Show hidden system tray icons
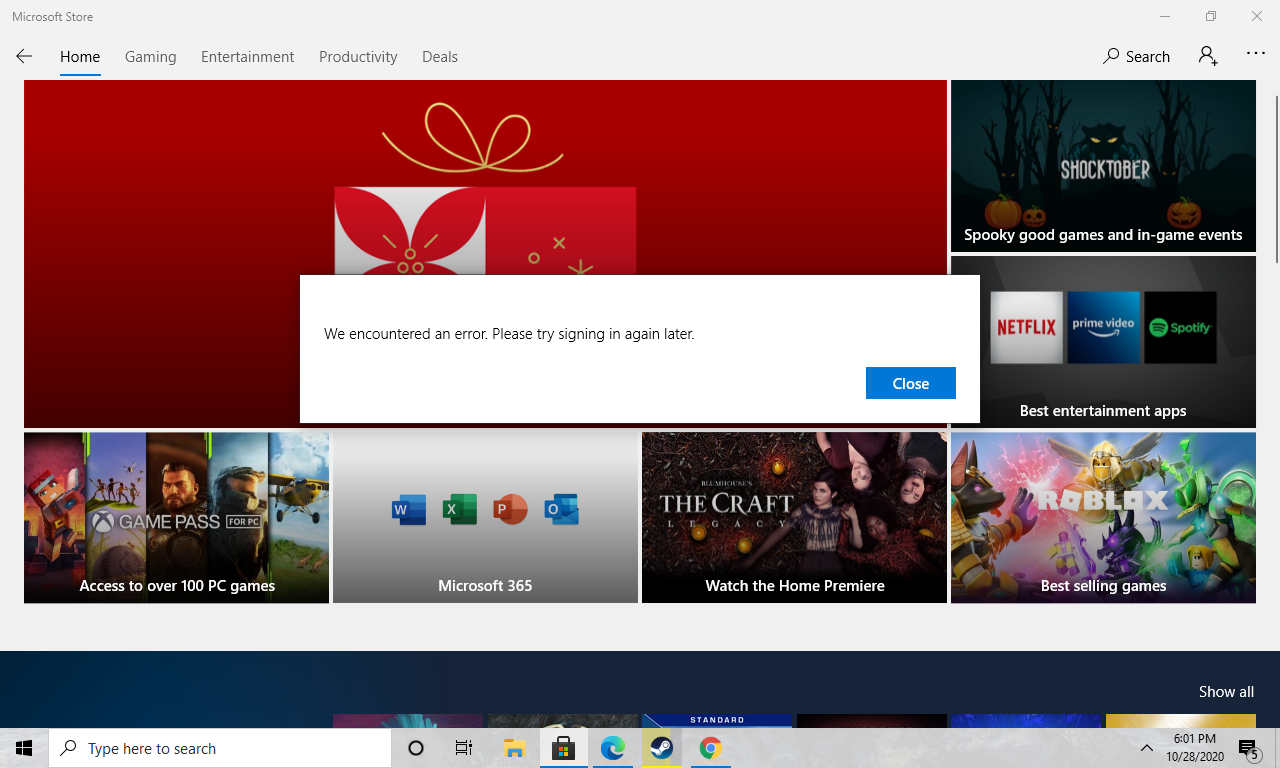The image size is (1280, 768). pyautogui.click(x=1146, y=748)
